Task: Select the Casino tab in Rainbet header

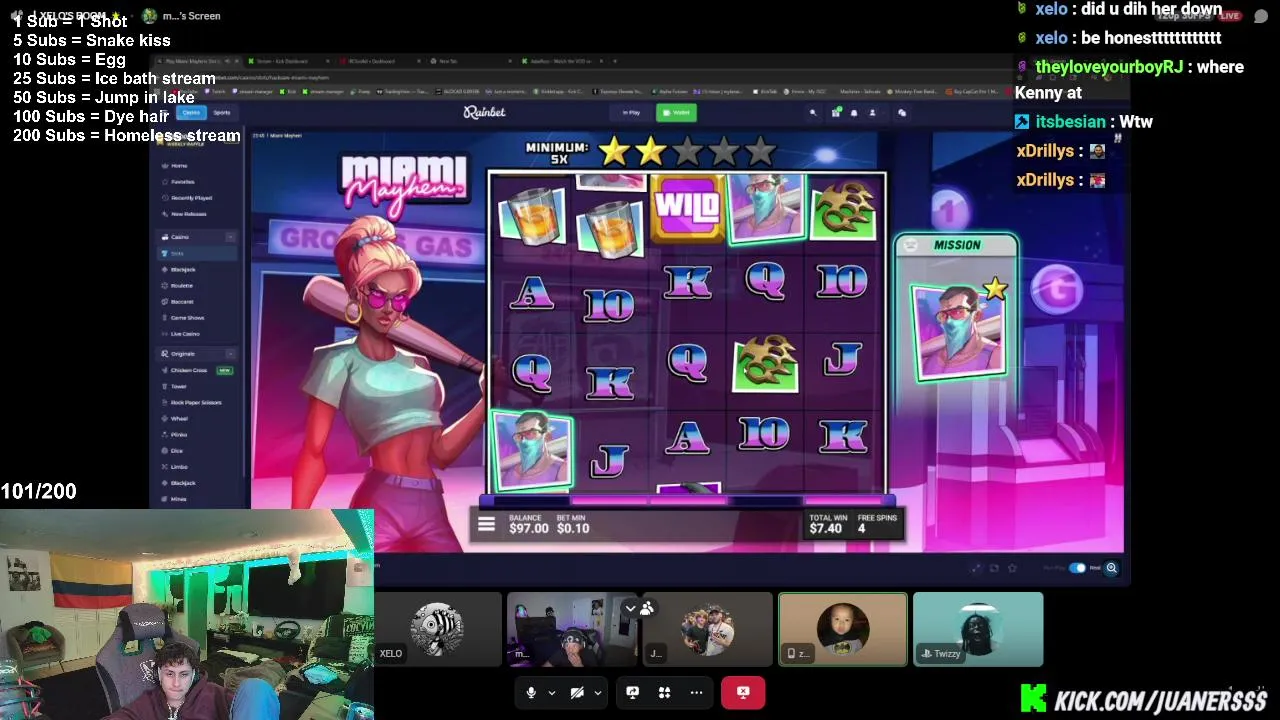Action: [x=190, y=112]
